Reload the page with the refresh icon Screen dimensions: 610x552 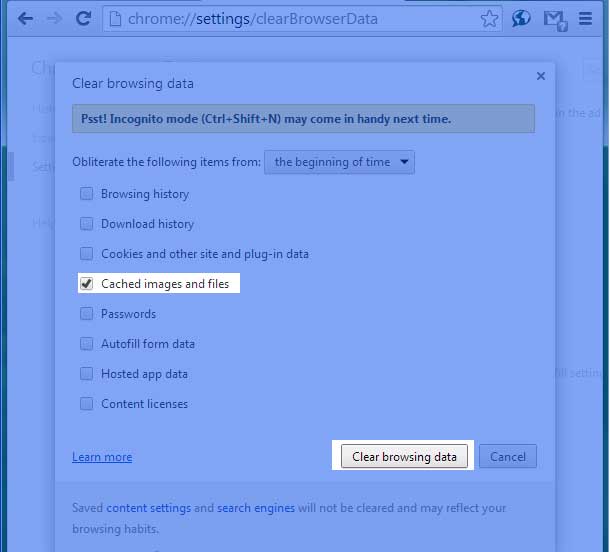[x=83, y=18]
